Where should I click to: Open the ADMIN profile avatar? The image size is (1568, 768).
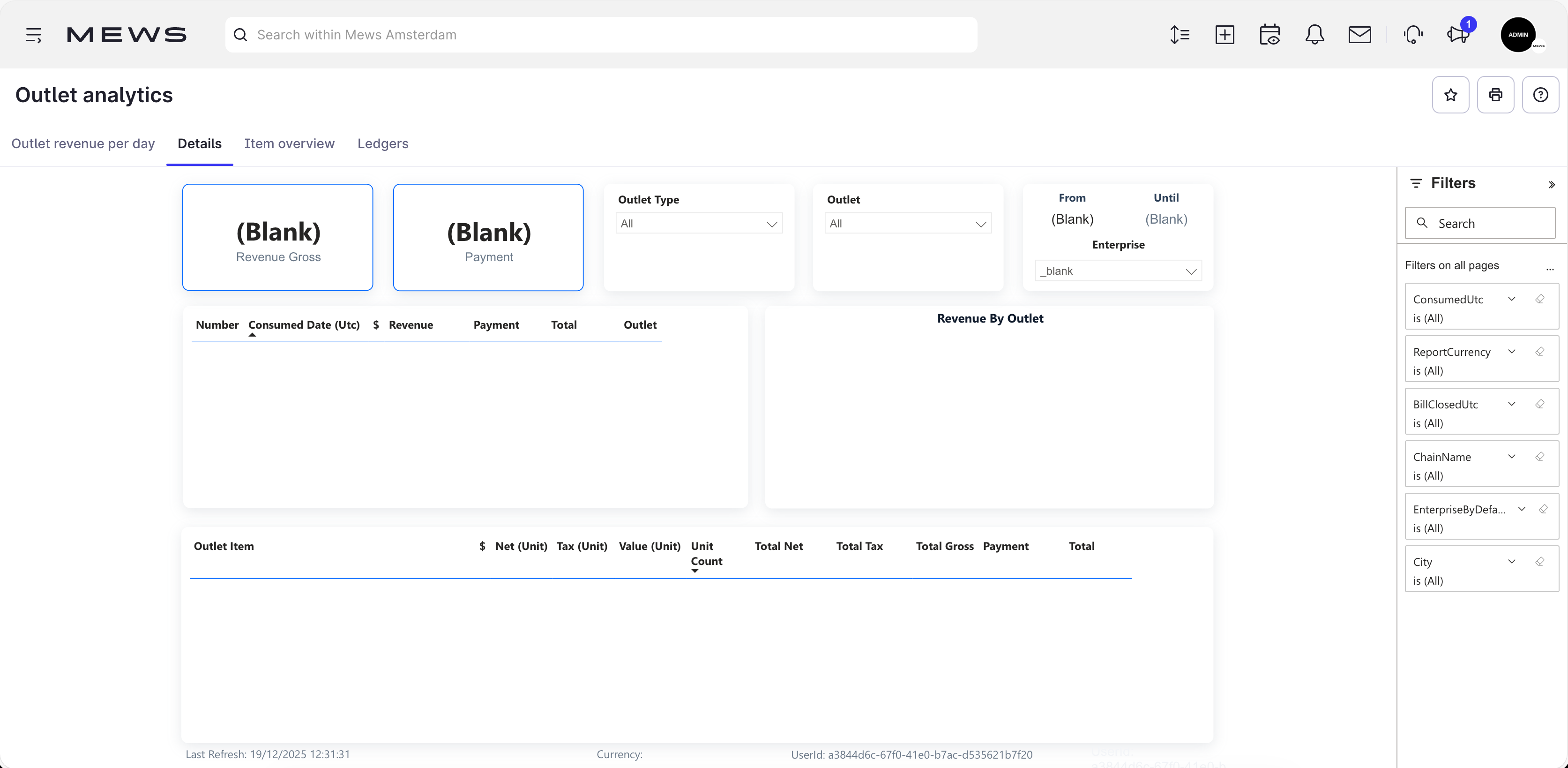(x=1518, y=35)
